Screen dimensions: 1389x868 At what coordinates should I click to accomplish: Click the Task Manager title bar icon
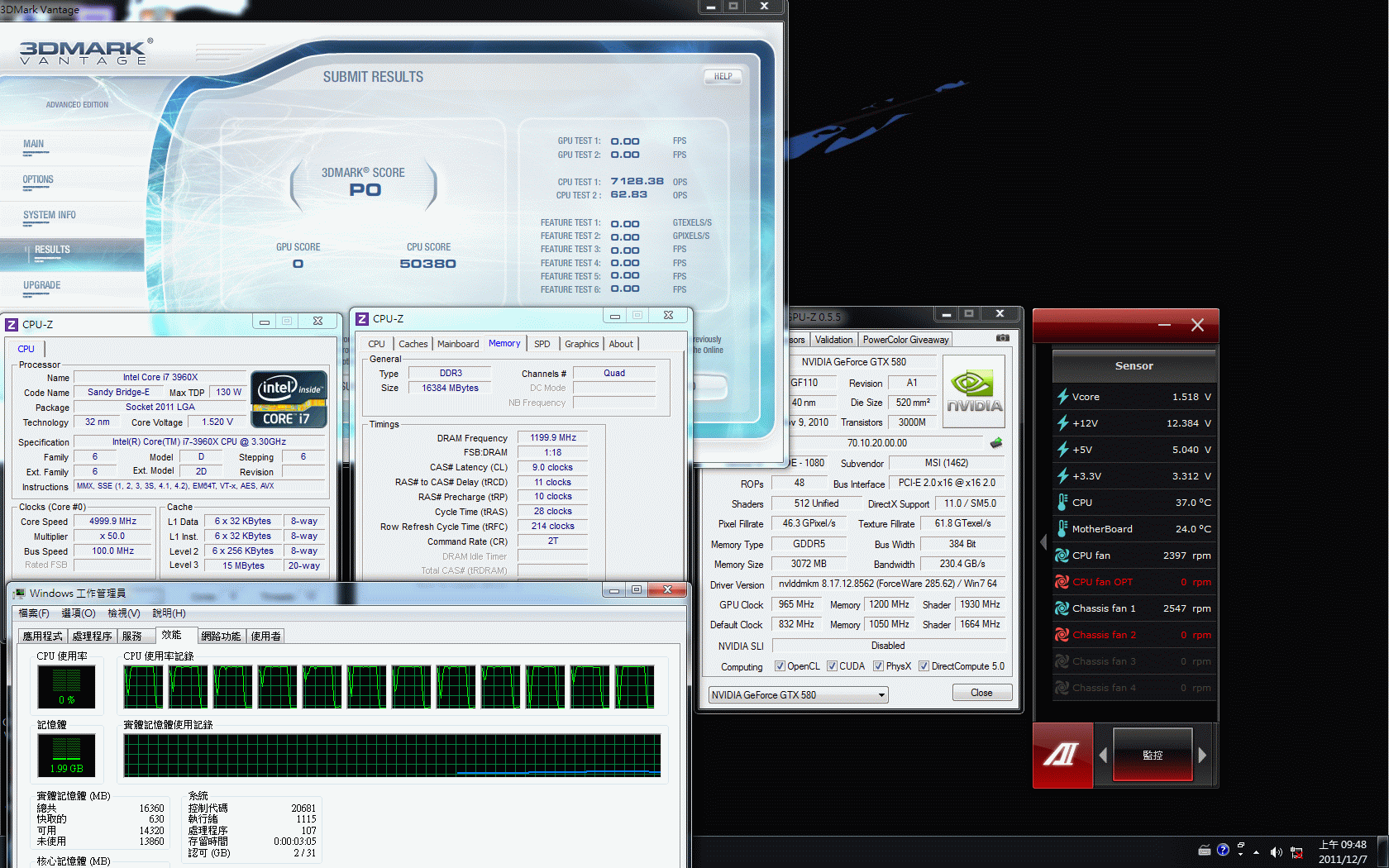click(x=19, y=594)
